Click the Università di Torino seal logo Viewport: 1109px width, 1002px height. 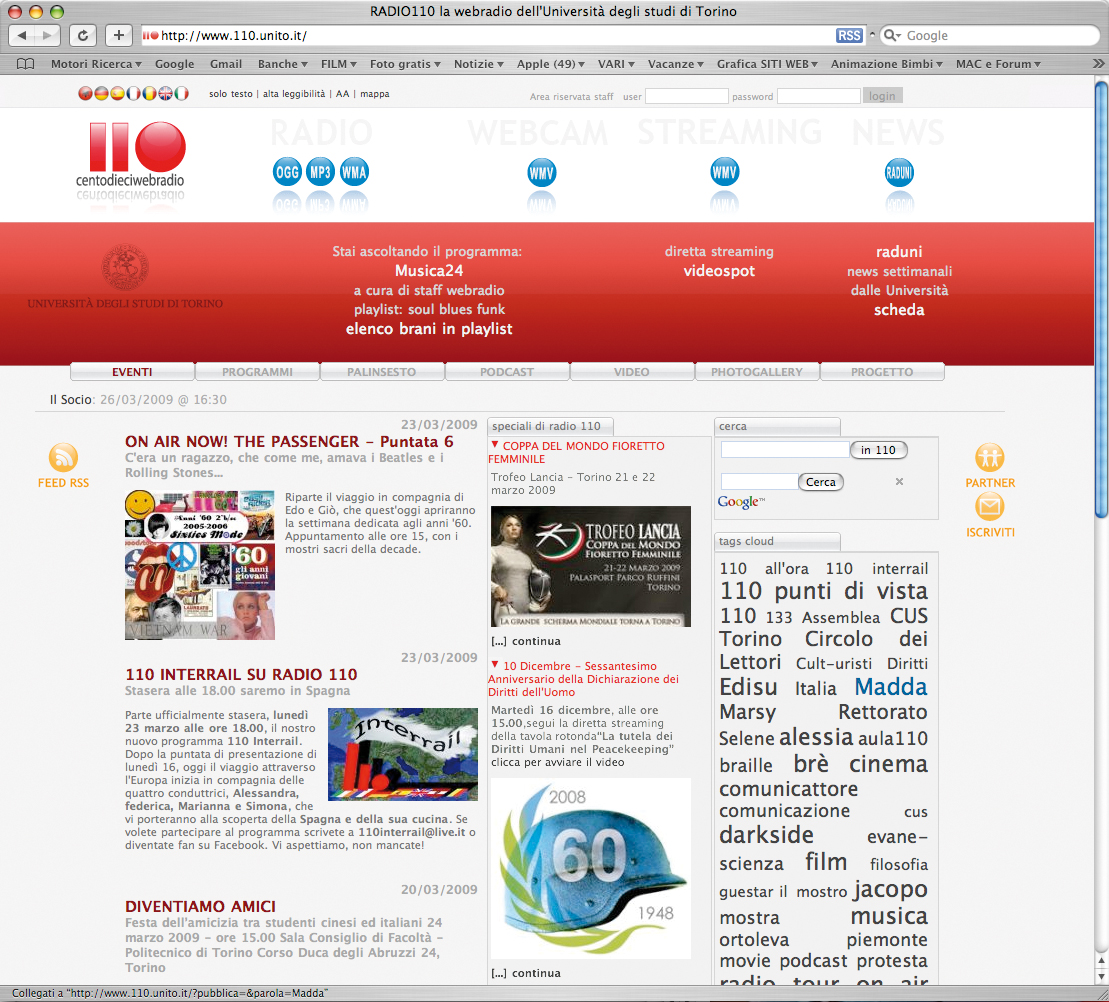(125, 267)
